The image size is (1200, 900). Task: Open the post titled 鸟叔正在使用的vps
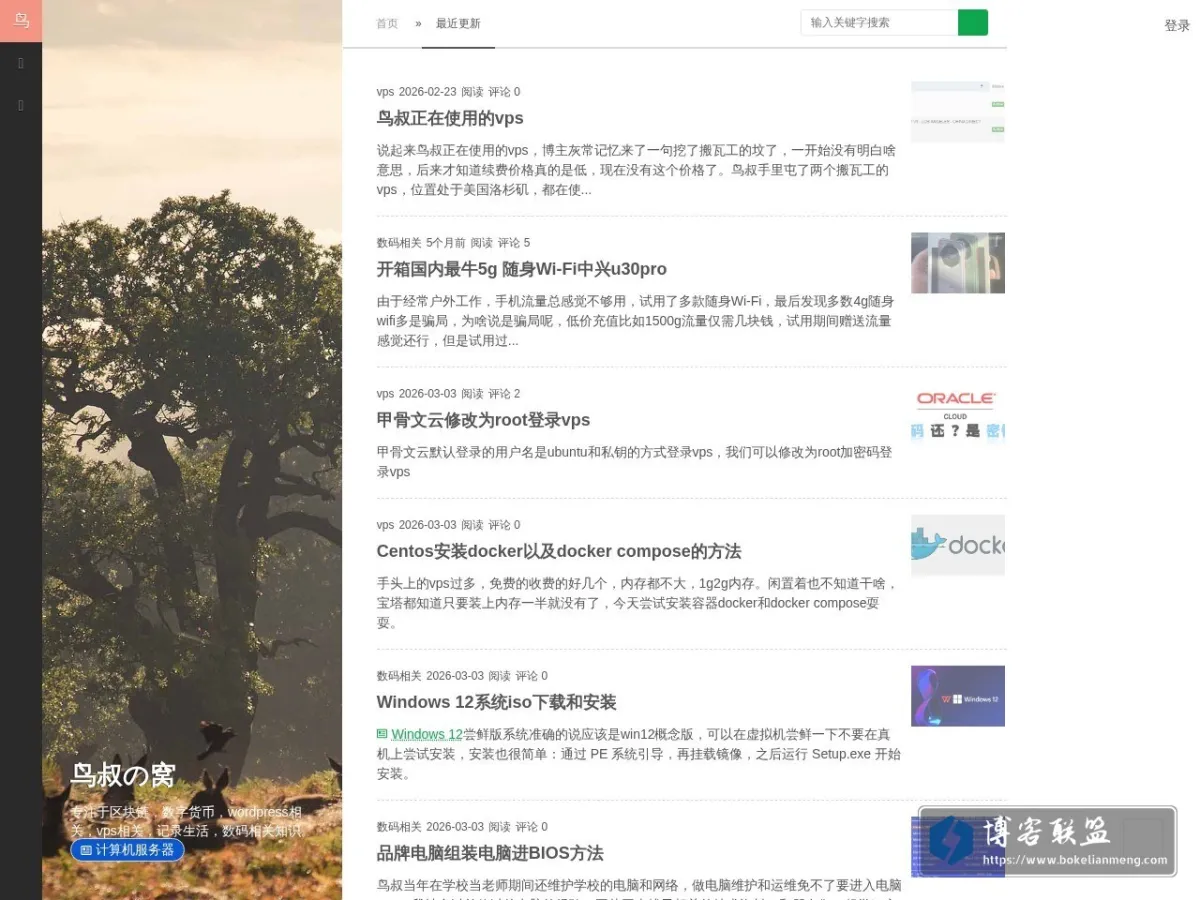[x=450, y=118]
